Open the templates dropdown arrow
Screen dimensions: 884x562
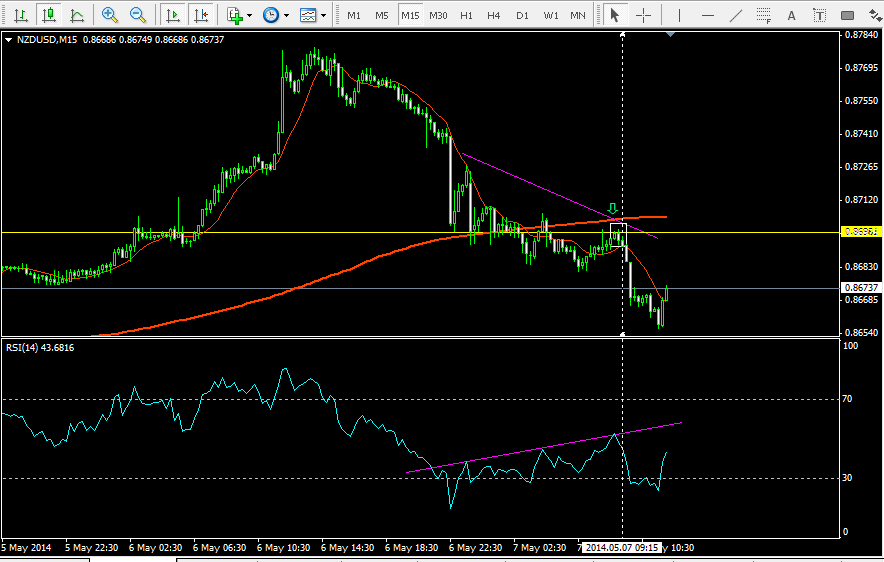pyautogui.click(x=323, y=15)
